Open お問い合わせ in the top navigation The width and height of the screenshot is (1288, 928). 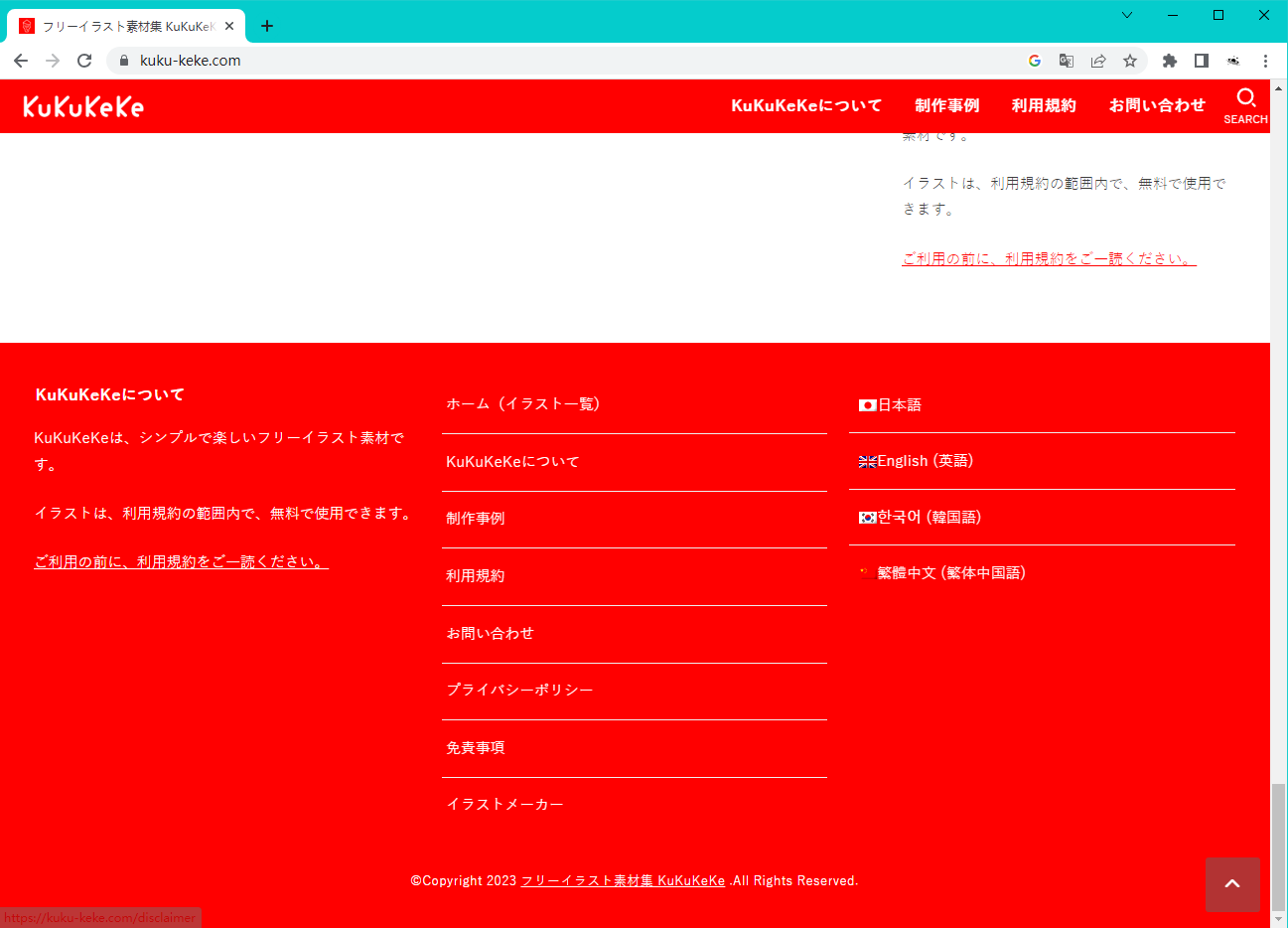pos(1156,105)
